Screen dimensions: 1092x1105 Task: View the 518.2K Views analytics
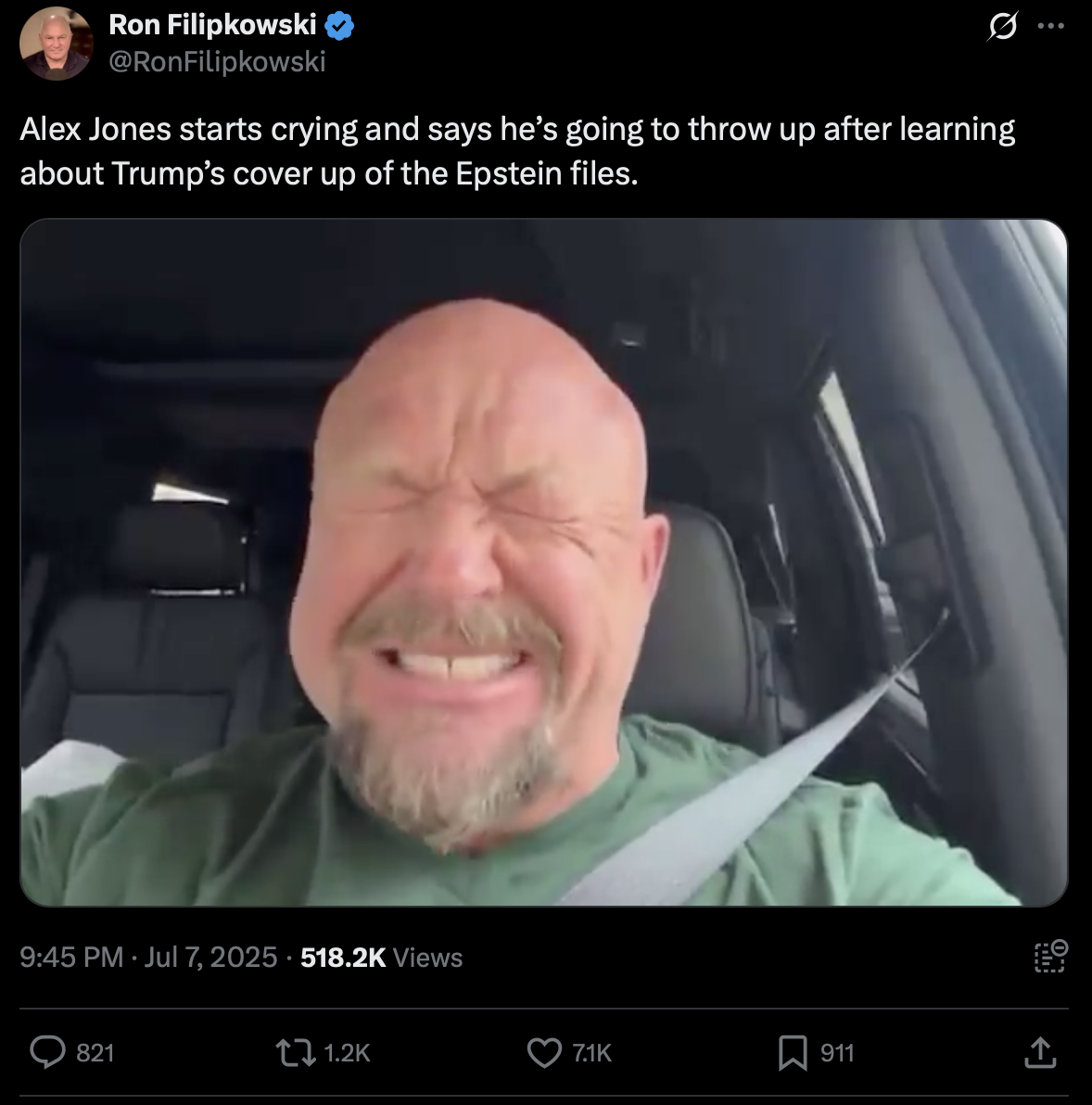click(381, 957)
